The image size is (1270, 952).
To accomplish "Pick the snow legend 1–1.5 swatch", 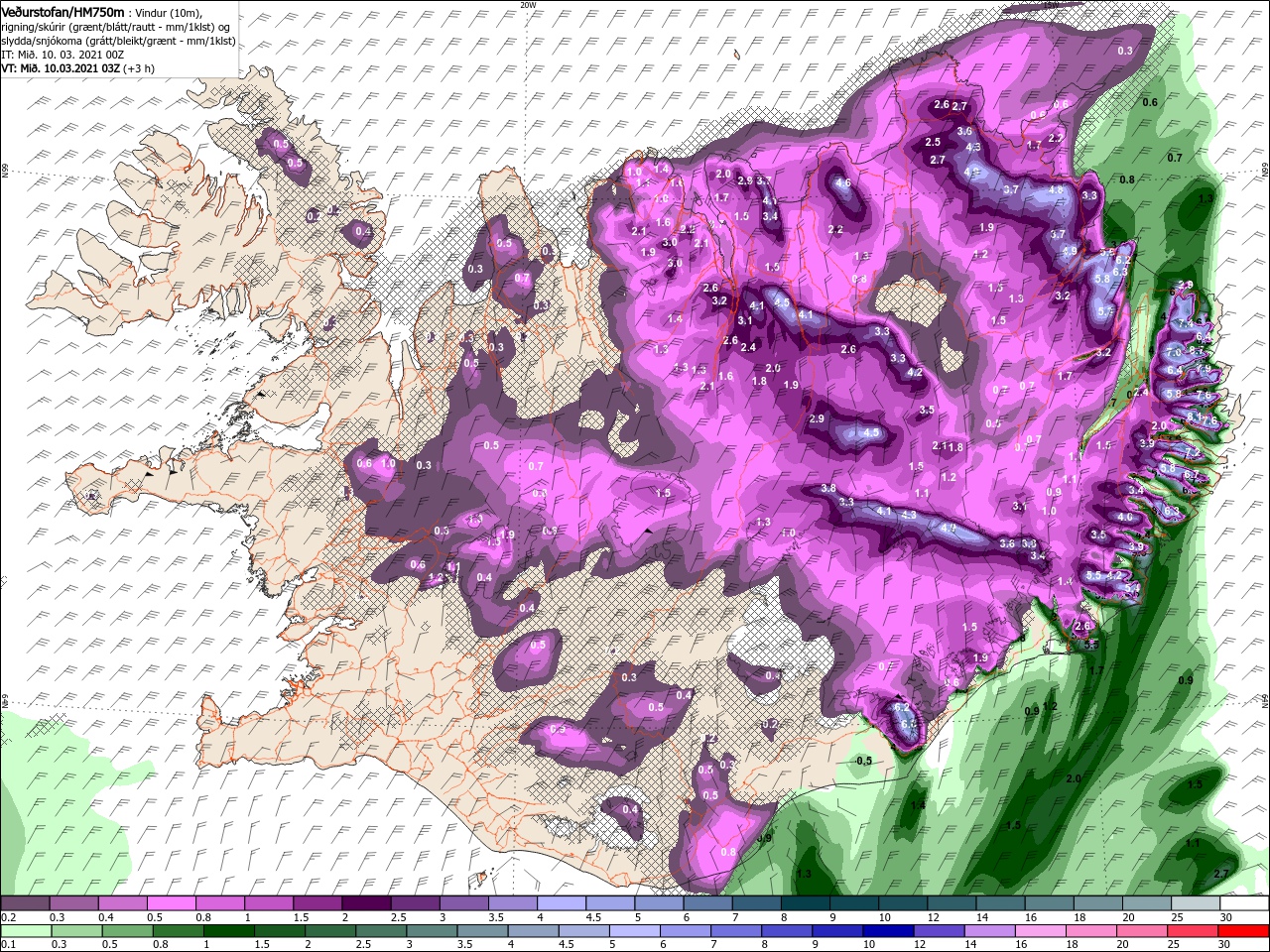I will click(268, 903).
